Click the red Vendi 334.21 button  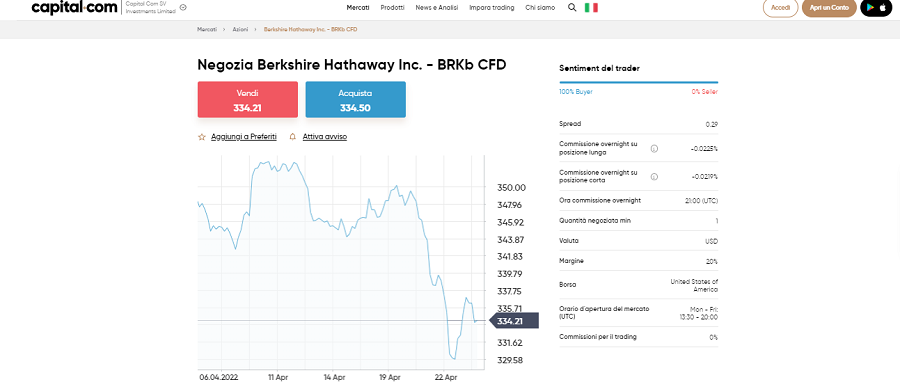tap(248, 100)
